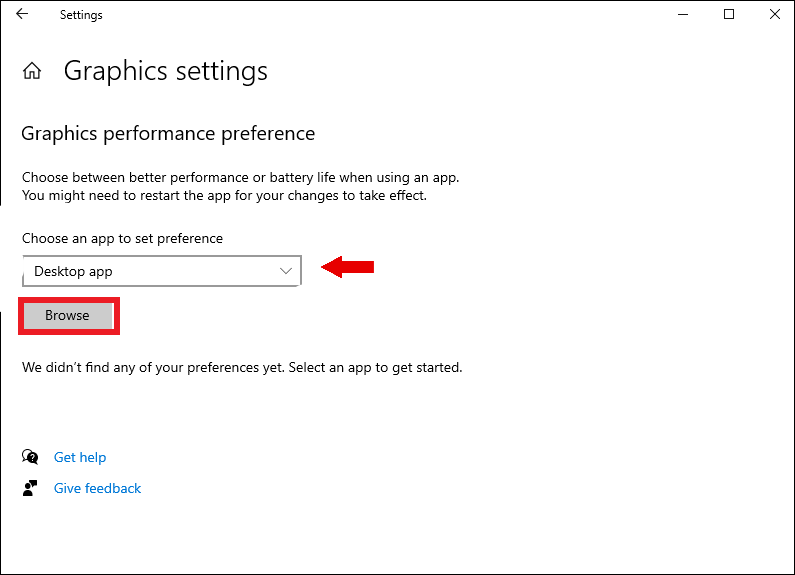
Task: Go back using the back arrow
Action: [x=22, y=14]
